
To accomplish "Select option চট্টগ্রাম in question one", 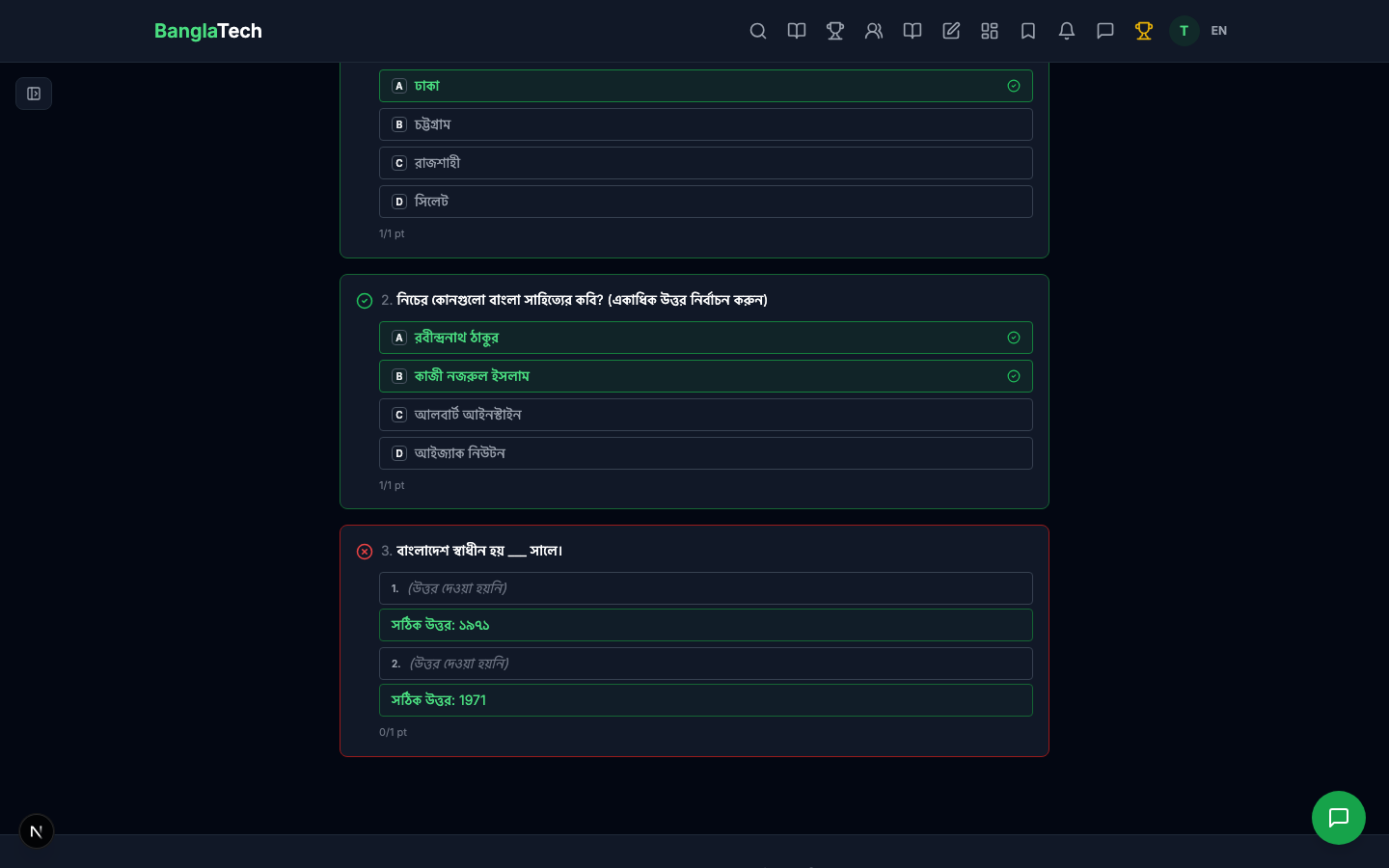I will 705,124.
